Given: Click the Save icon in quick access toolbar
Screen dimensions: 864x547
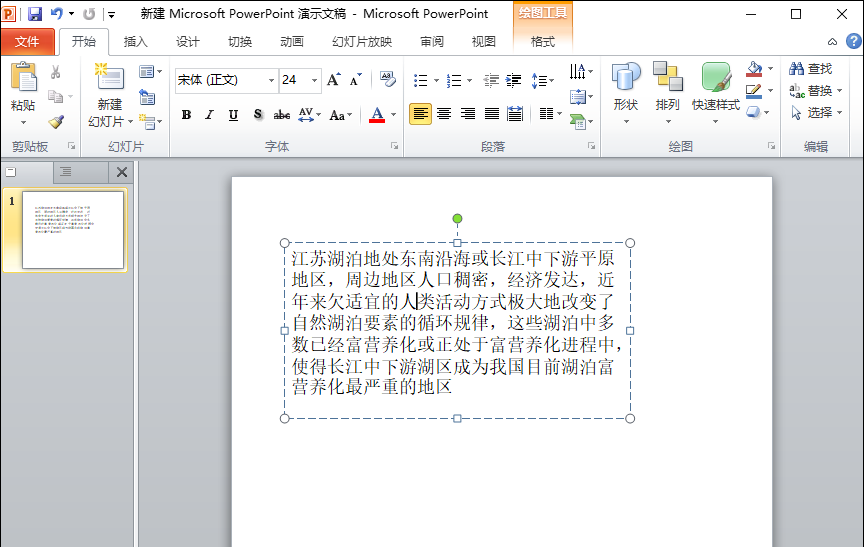Looking at the screenshot, I should coord(35,14).
